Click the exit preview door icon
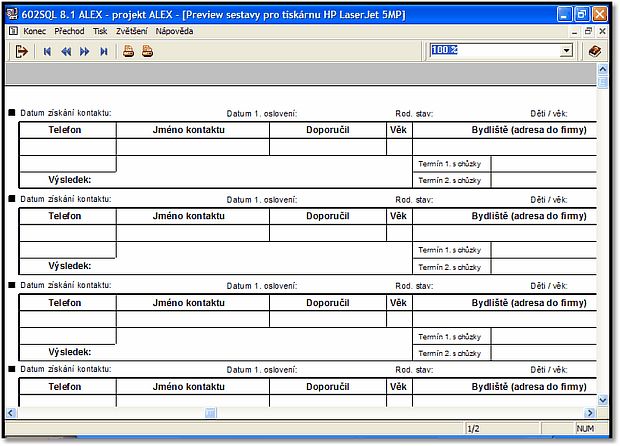 coord(21,51)
